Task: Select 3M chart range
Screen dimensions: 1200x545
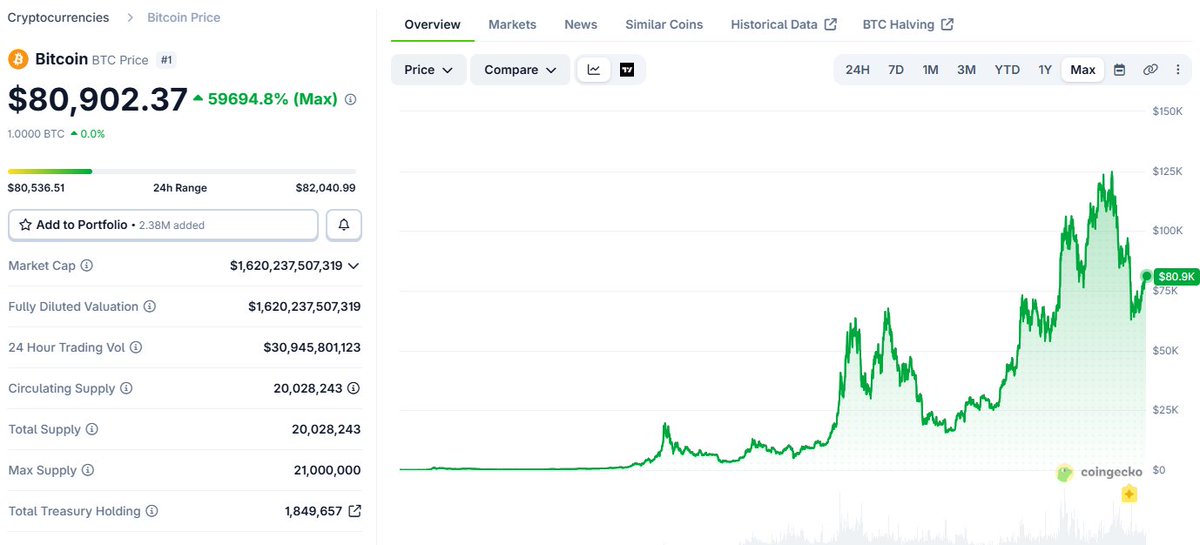Action: 966,70
